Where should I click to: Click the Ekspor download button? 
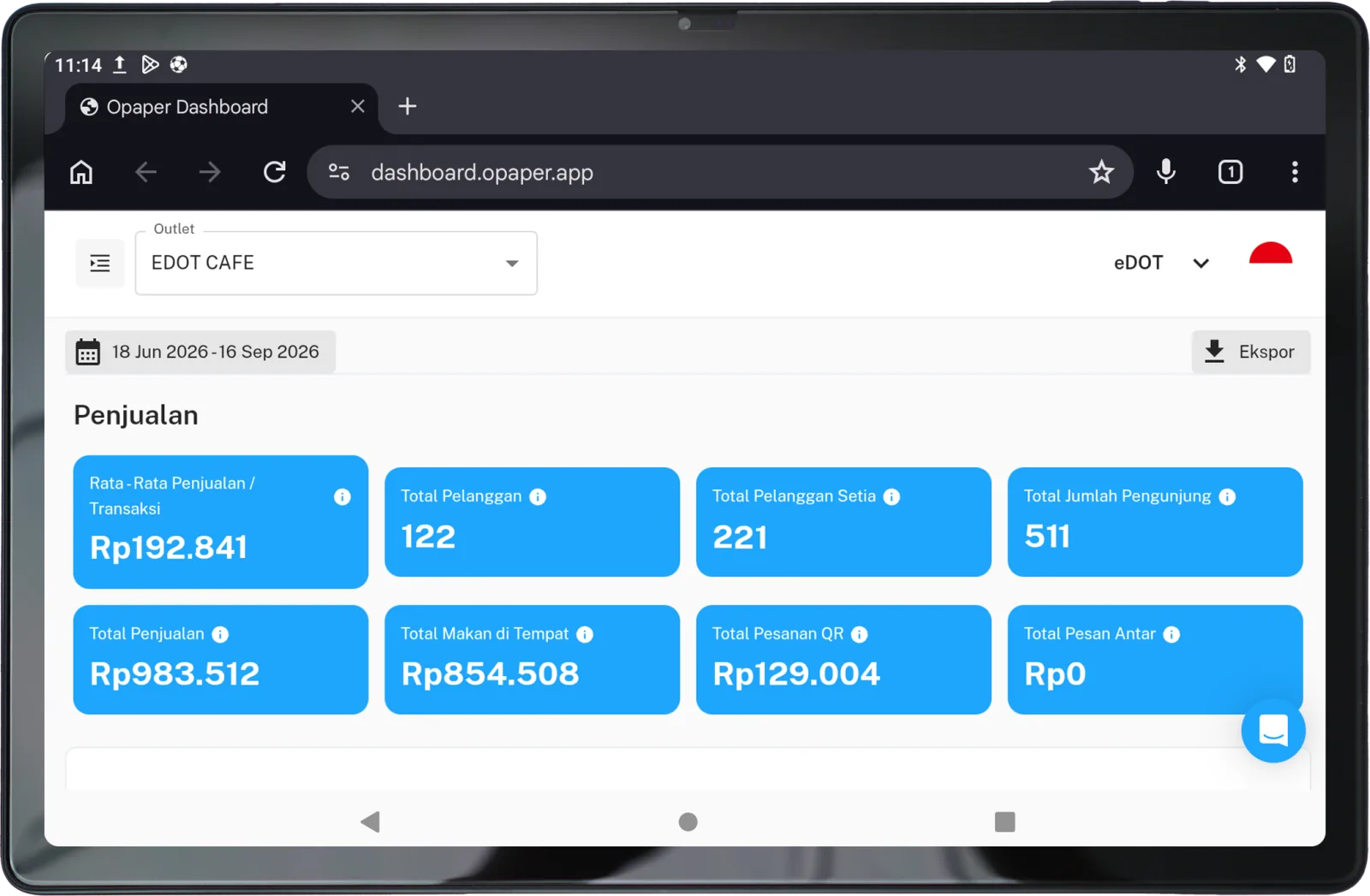pos(1250,352)
